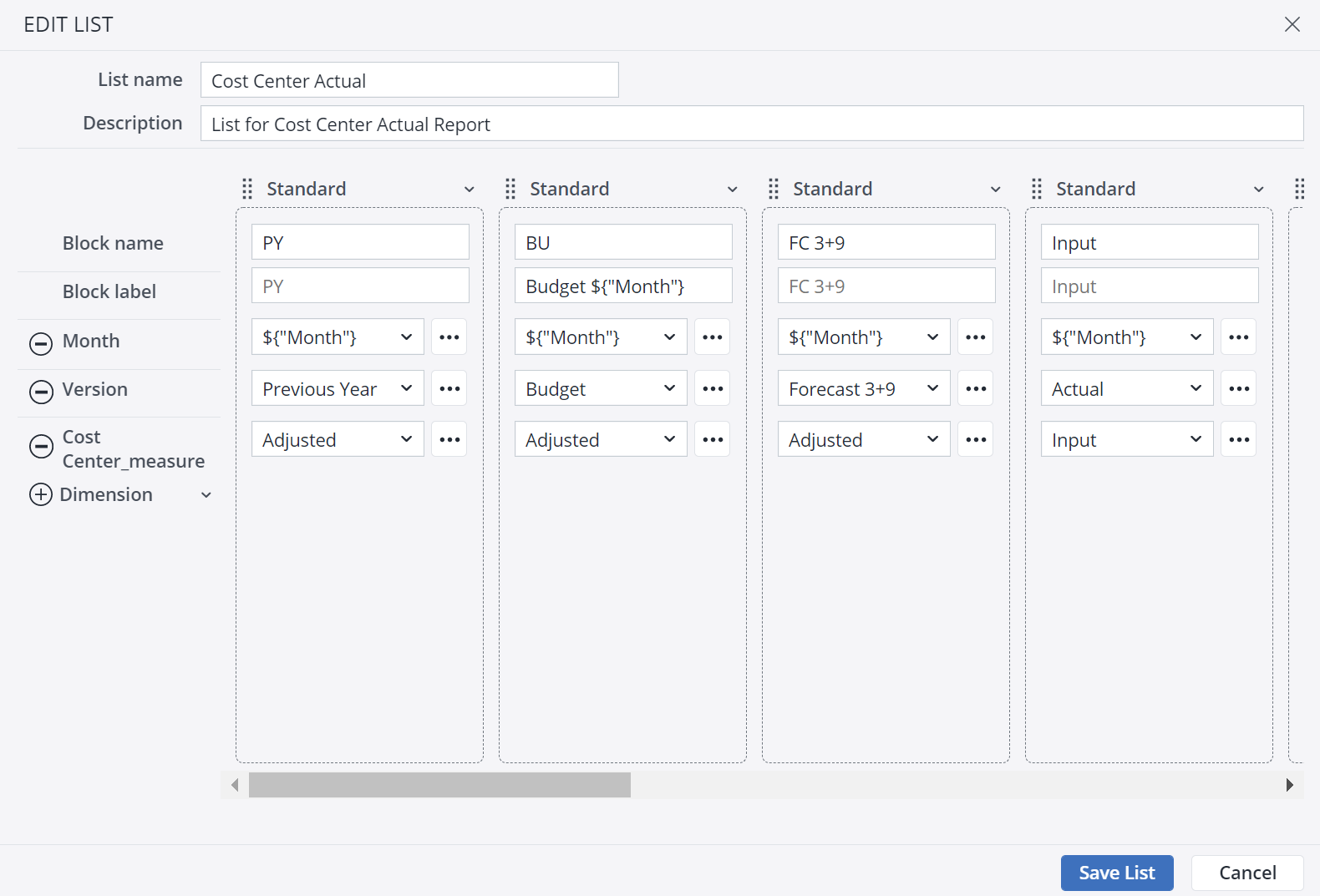Open the Input measure dropdown
The width and height of the screenshot is (1320, 896).
(1127, 439)
